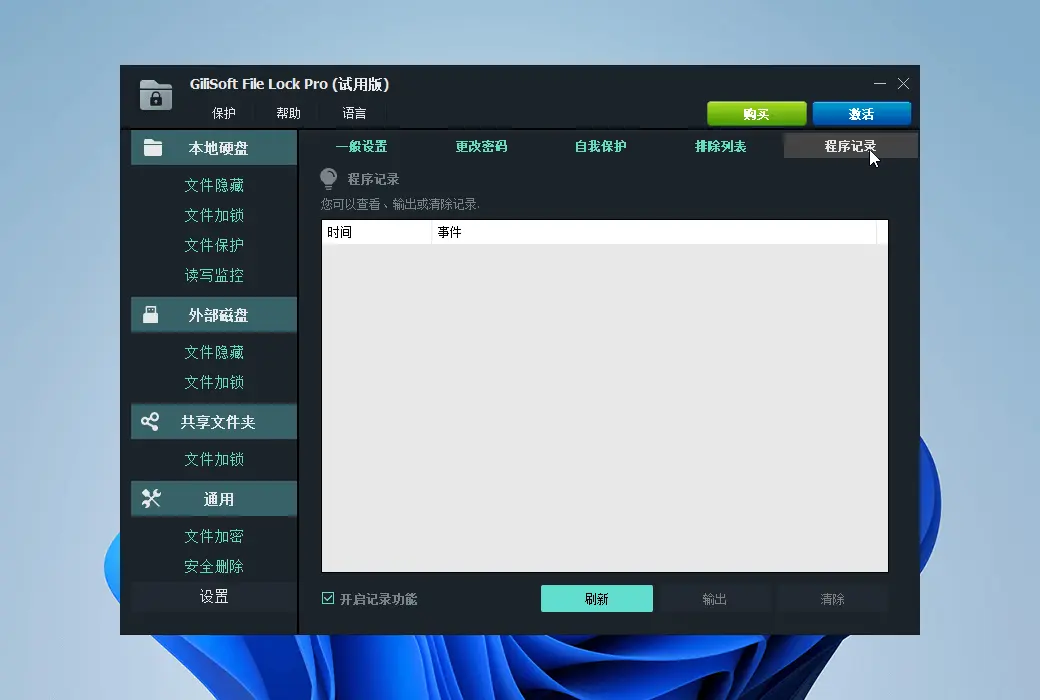Switch to the 更改密码 tab

[482, 146]
